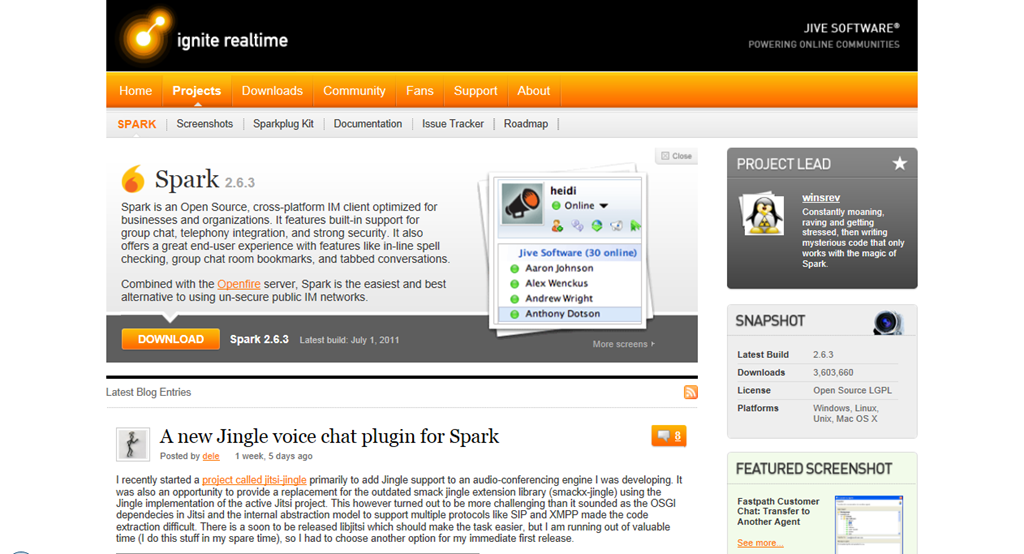Click the green globe icon under heidi
Image resolution: width=1024 pixels, height=554 pixels.
pos(597,226)
